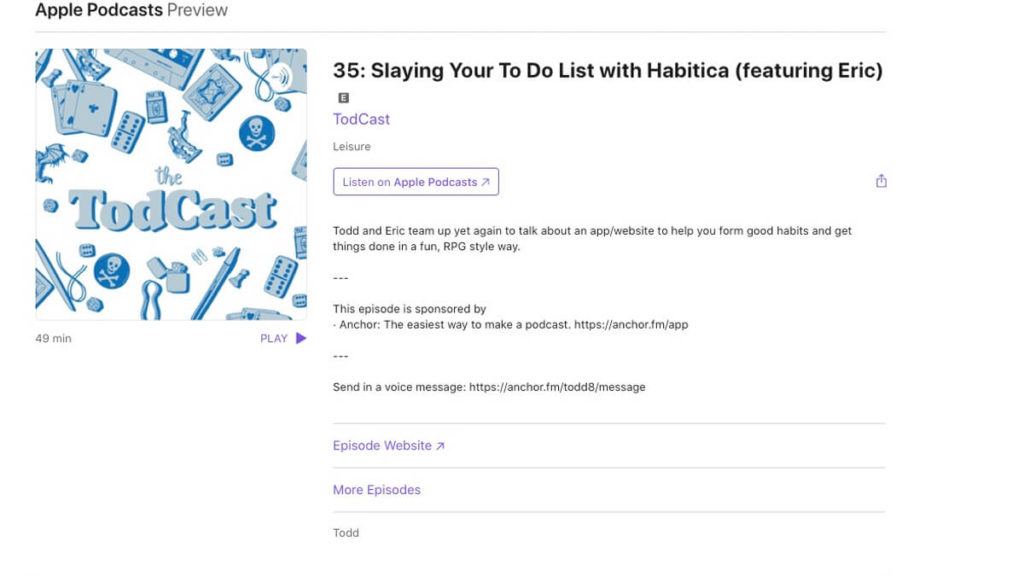Click the anchor.fm/todd8/message voice message URL

557,387
